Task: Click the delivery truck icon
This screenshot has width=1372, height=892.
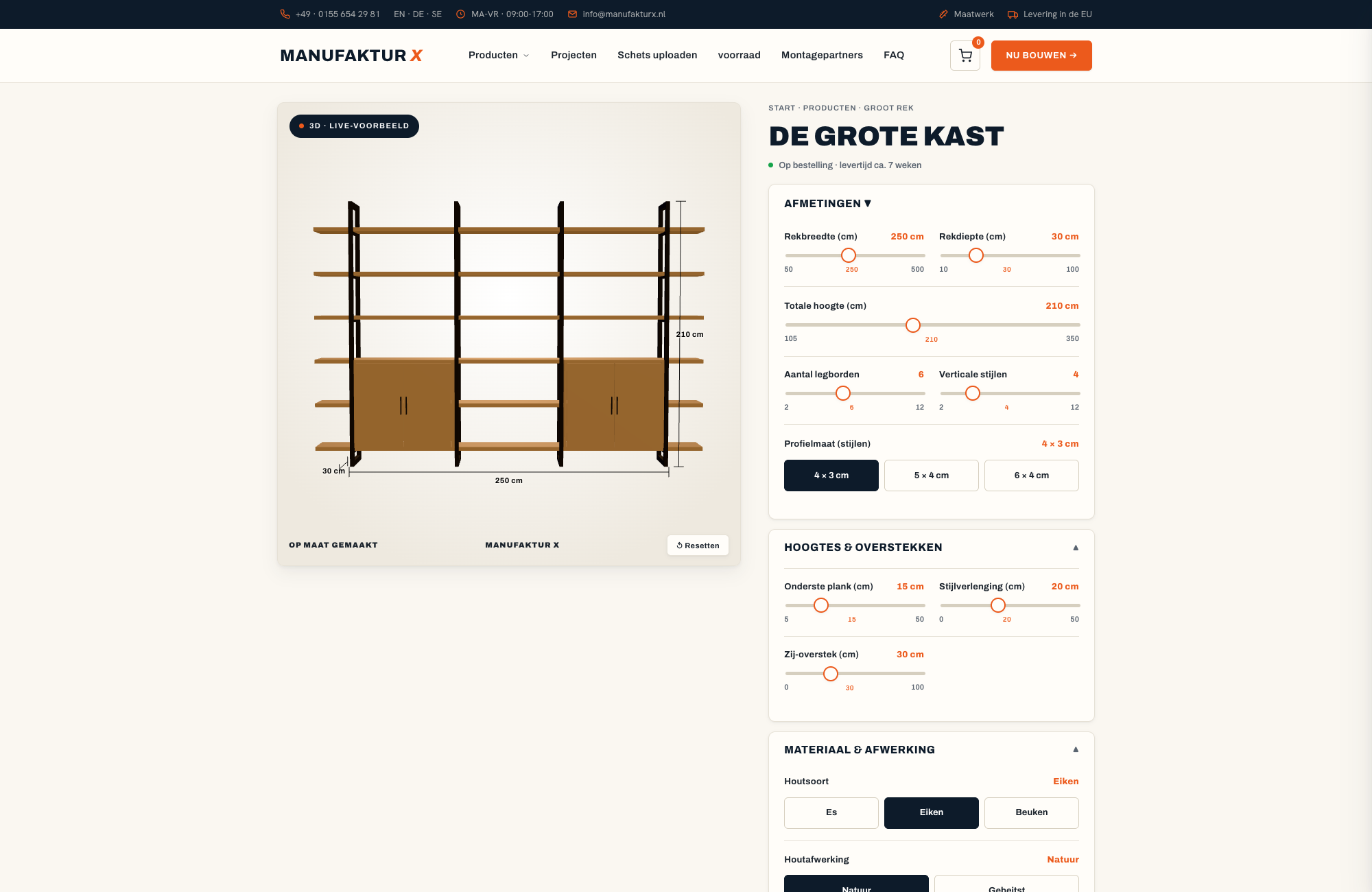Action: [1013, 14]
